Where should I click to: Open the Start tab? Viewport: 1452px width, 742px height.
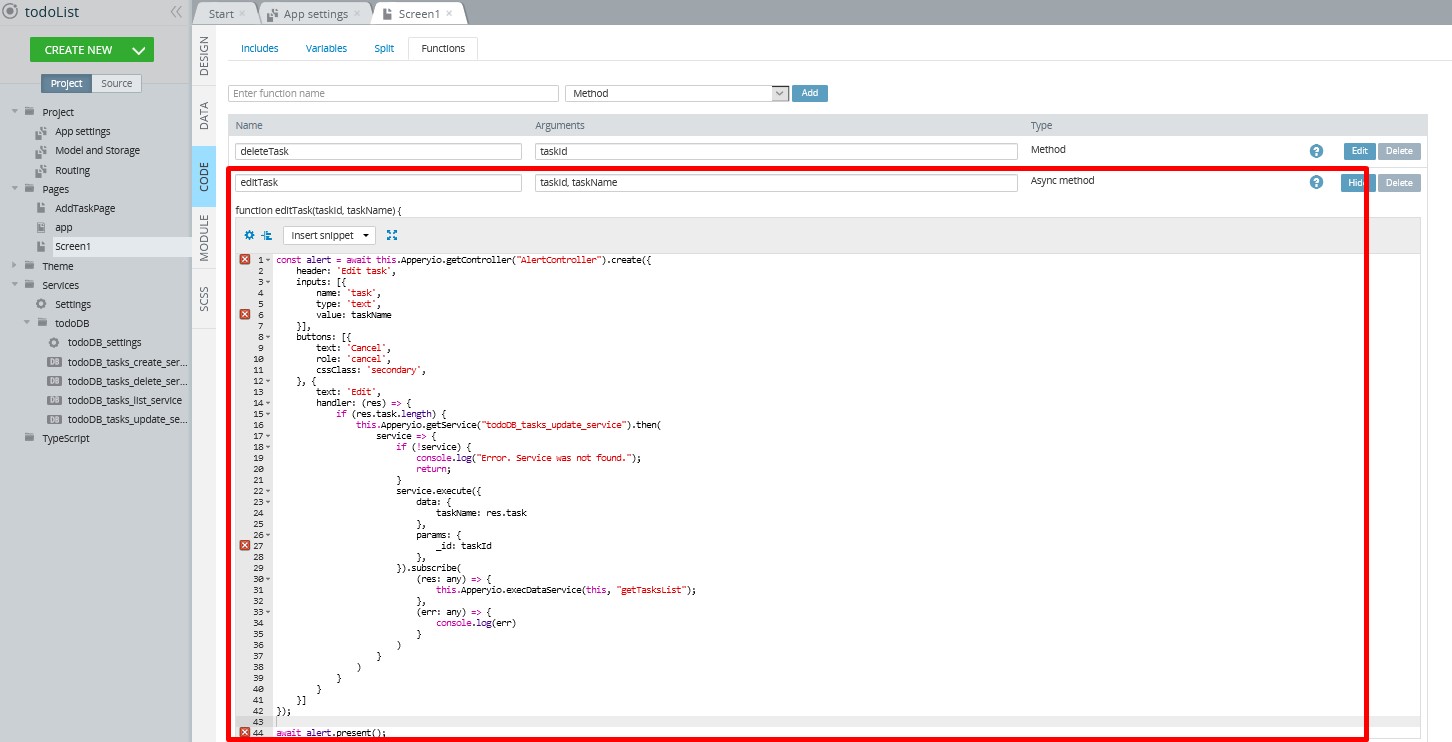[220, 14]
